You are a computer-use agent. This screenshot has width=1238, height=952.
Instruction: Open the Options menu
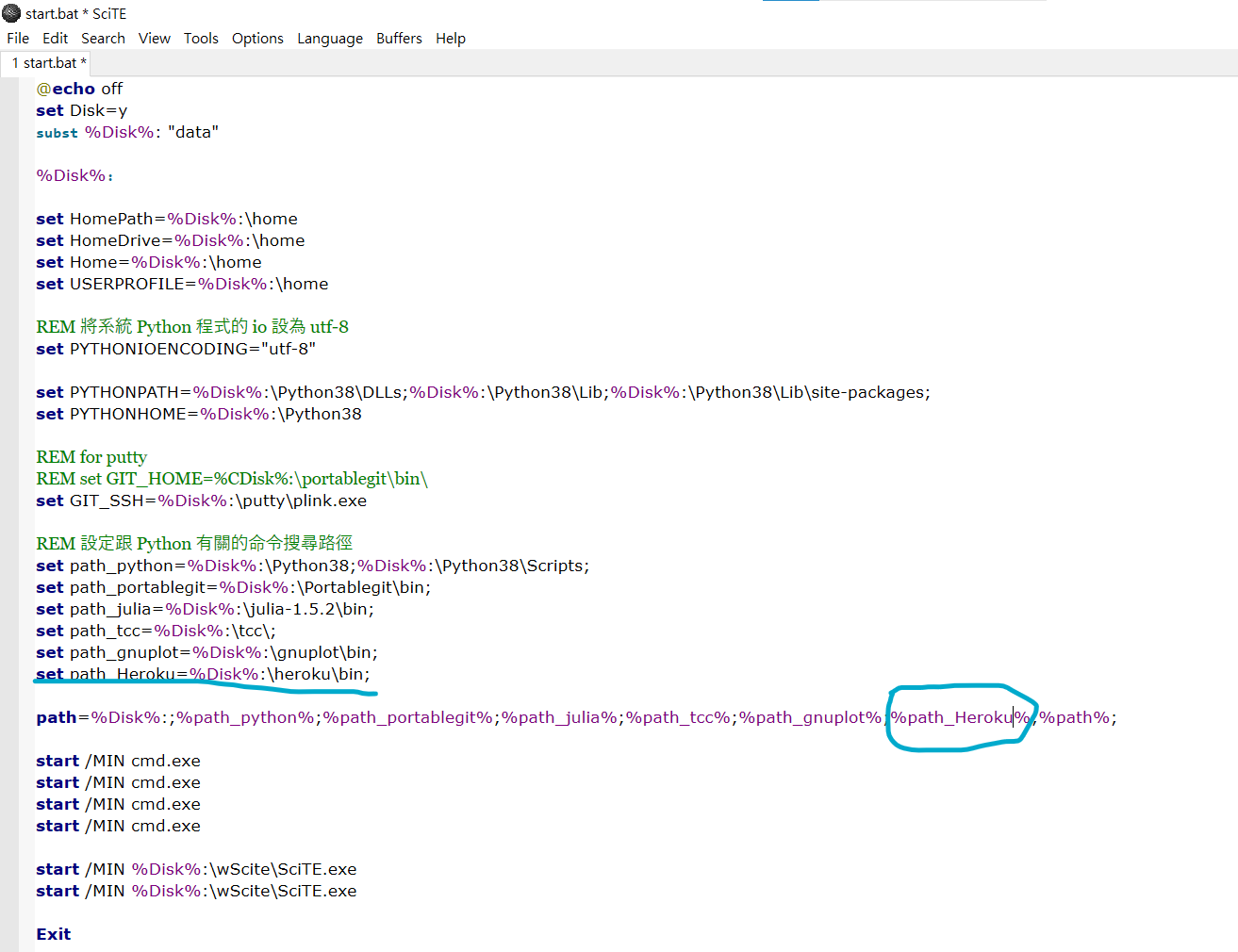(x=257, y=39)
